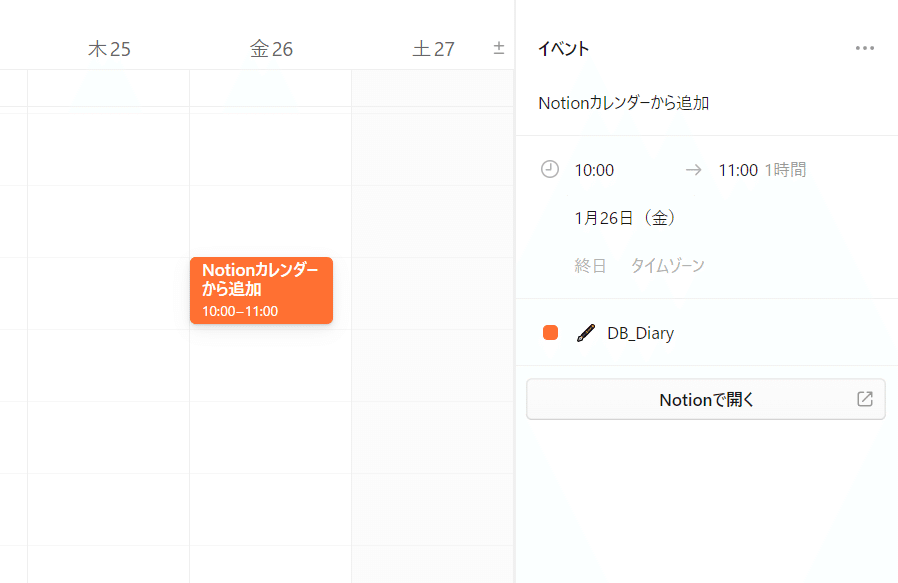Edit the event title Notionカレンダーから追加
This screenshot has height=583, width=898.
click(x=624, y=103)
